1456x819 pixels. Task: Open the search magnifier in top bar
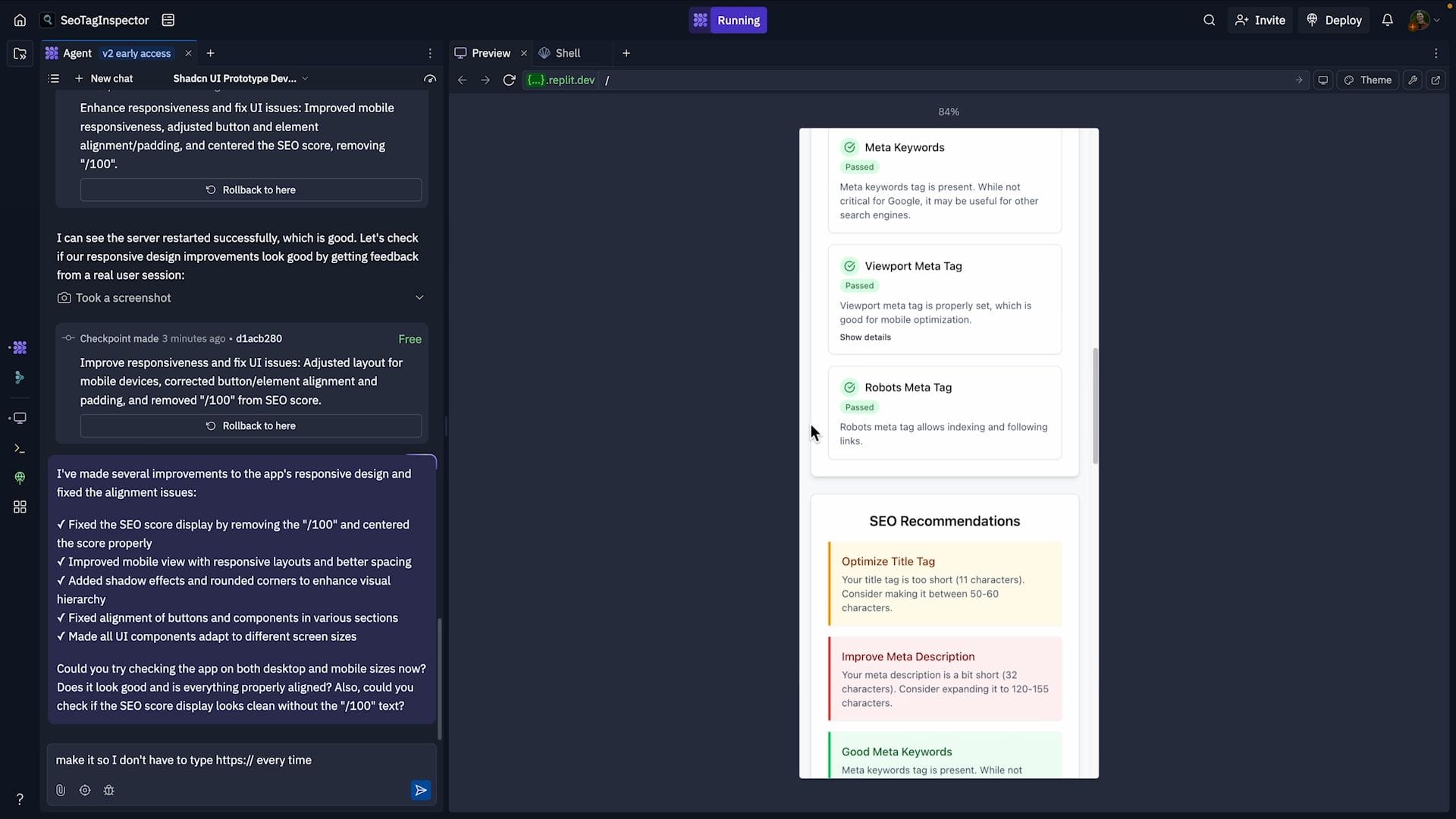[1209, 20]
